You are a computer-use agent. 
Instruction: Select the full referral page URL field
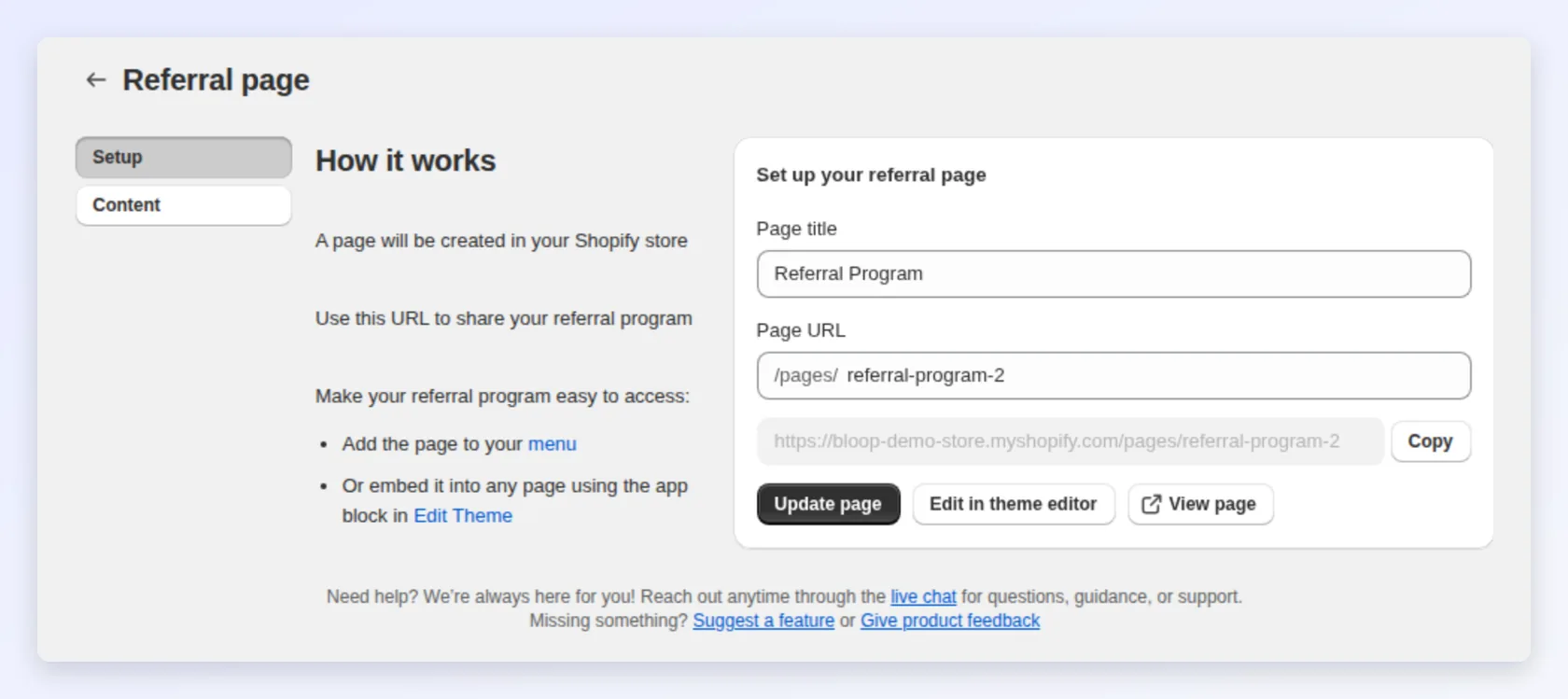[1071, 441]
